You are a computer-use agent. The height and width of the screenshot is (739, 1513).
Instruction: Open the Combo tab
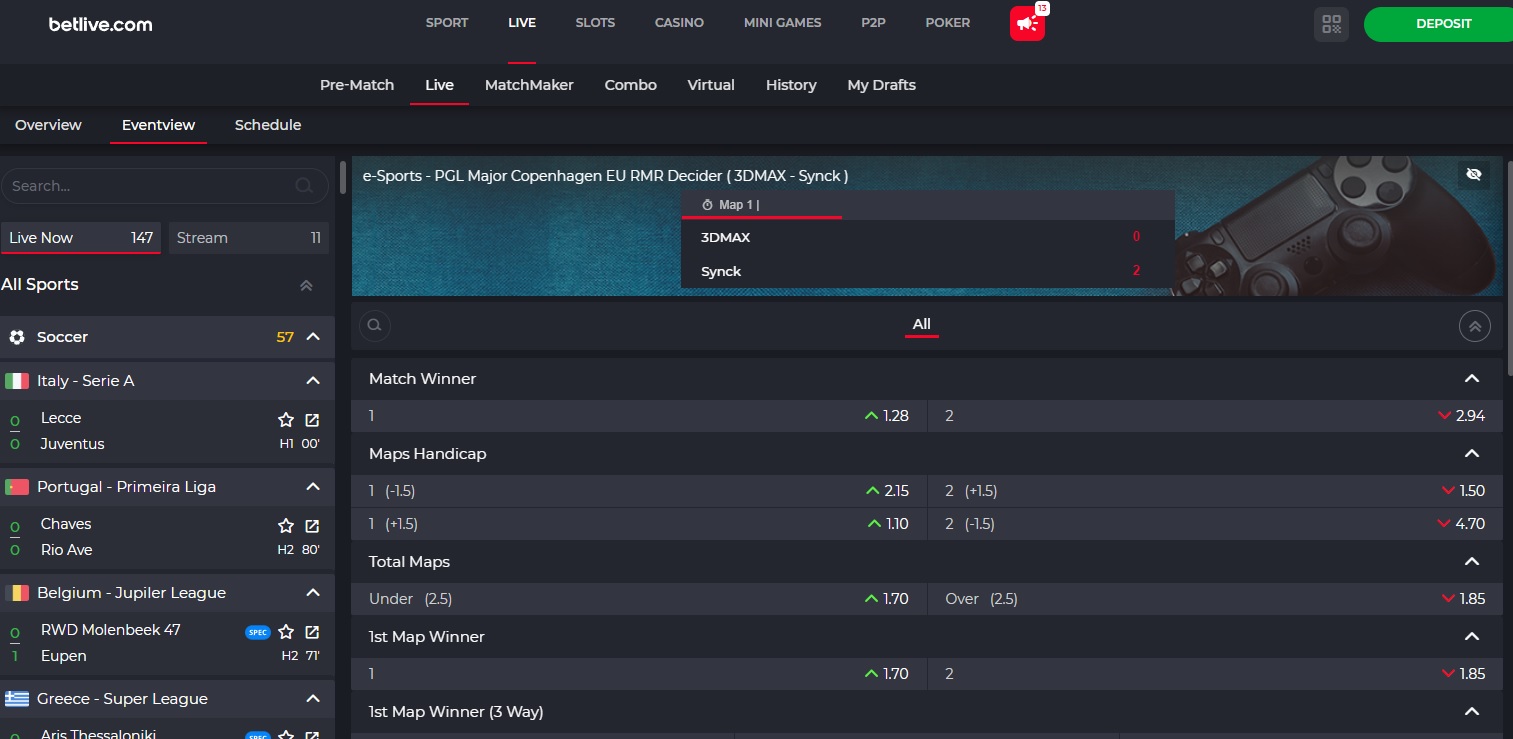[631, 85]
